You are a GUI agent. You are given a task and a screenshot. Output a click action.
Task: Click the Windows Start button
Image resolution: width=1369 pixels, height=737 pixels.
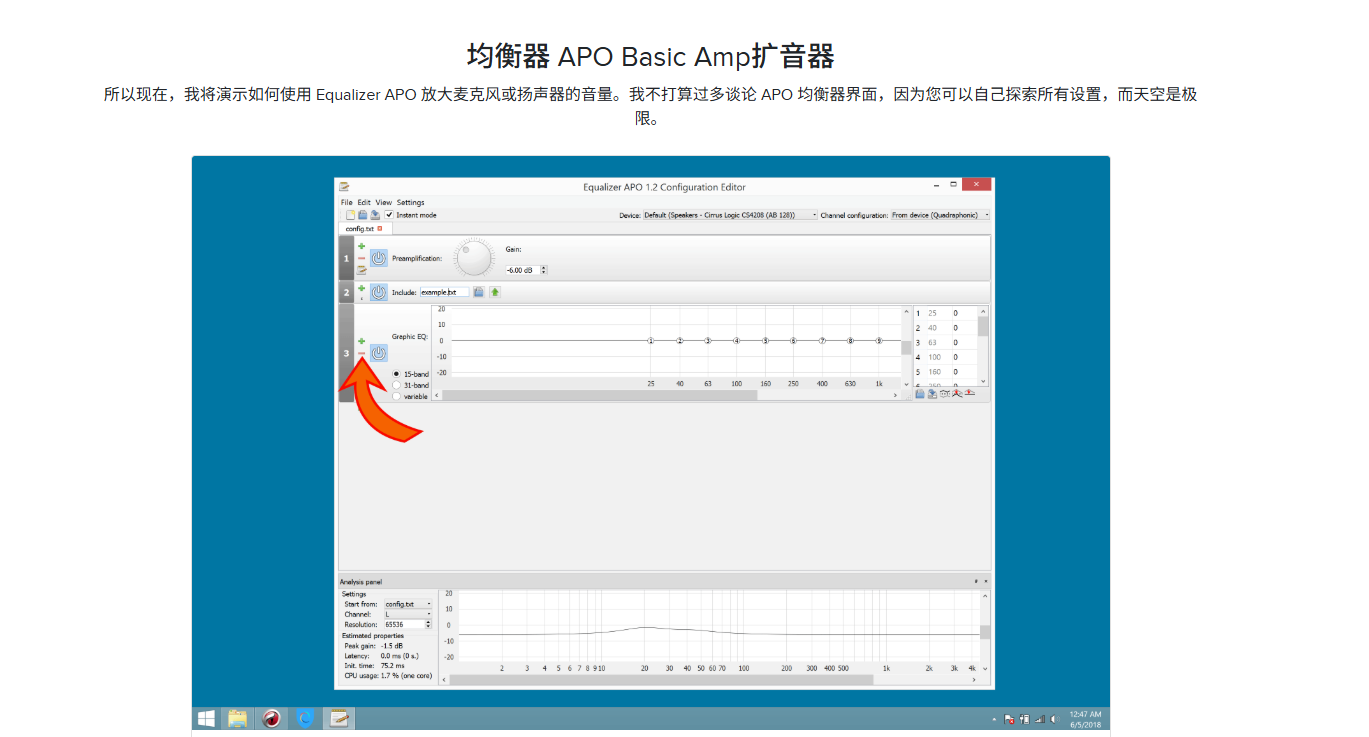click(x=206, y=718)
